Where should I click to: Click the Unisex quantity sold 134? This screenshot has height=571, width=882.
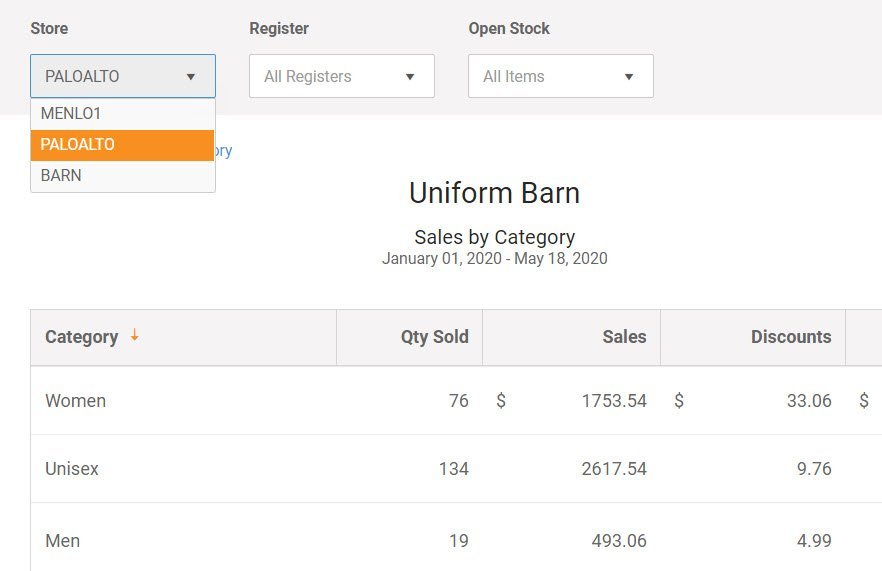(x=454, y=469)
